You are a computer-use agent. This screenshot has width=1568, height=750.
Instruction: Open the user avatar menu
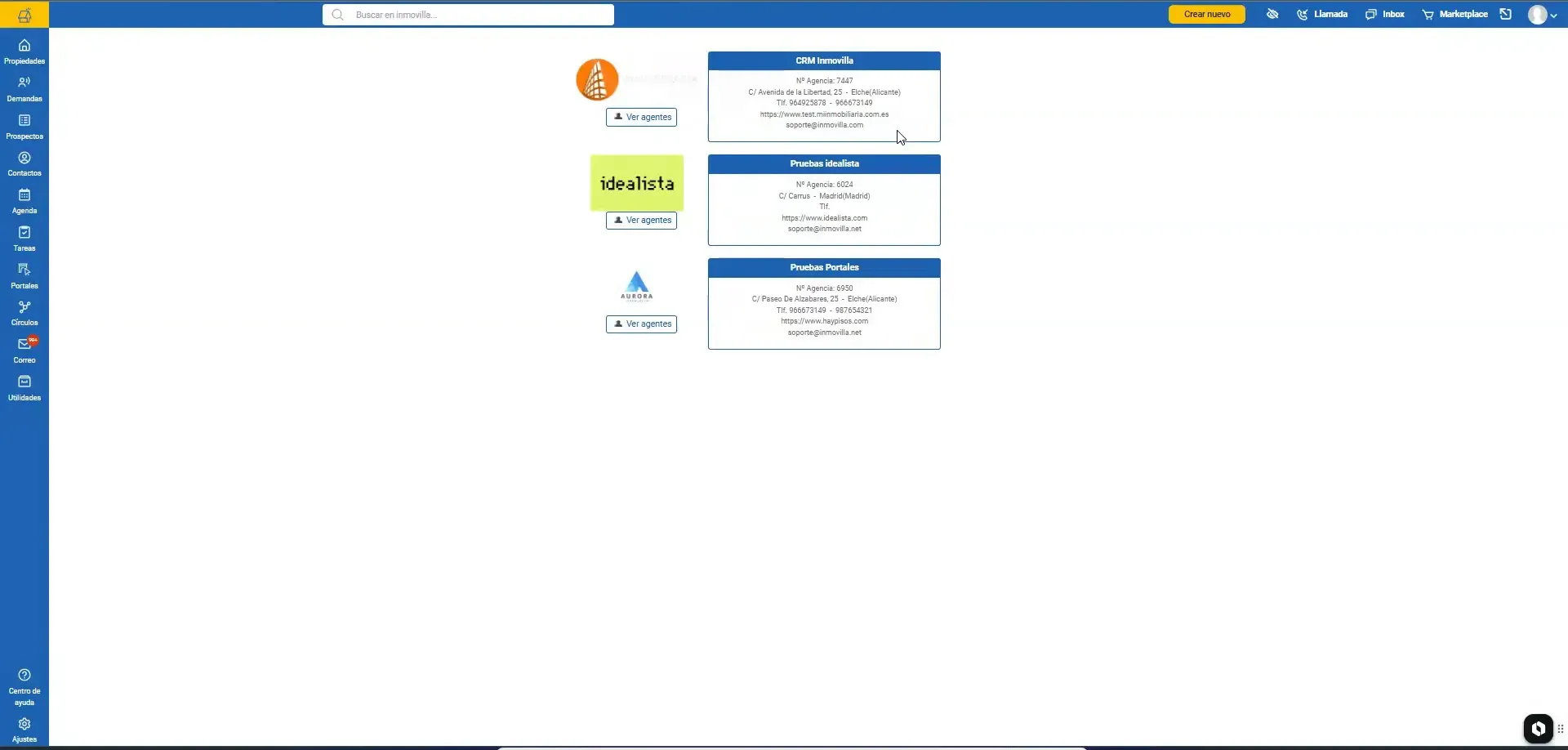click(x=1543, y=15)
